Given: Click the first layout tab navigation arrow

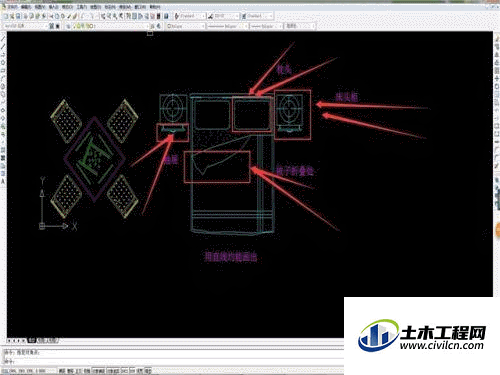Looking at the screenshot, I should click(9, 341).
